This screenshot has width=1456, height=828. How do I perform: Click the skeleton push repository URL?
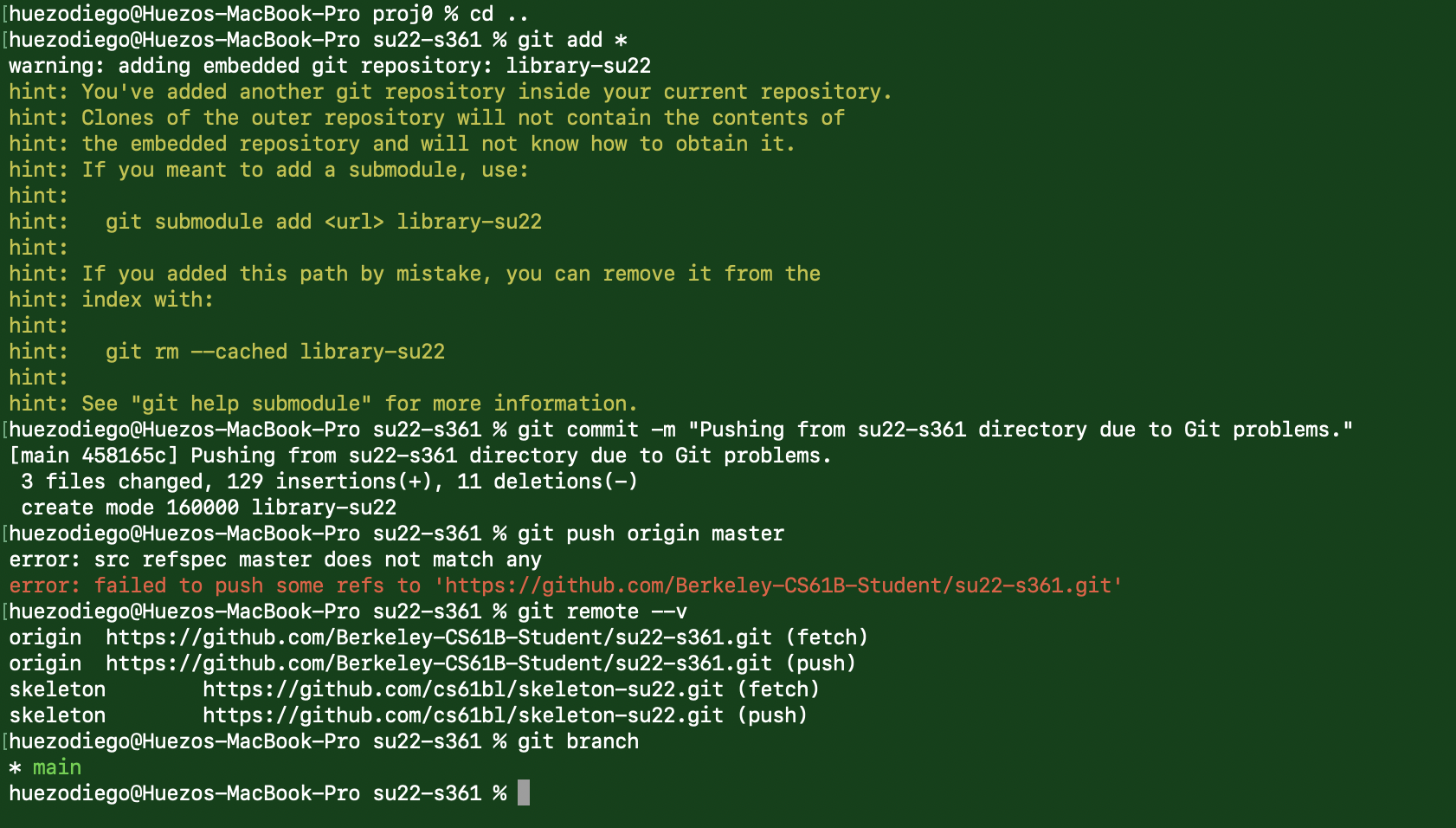point(462,715)
